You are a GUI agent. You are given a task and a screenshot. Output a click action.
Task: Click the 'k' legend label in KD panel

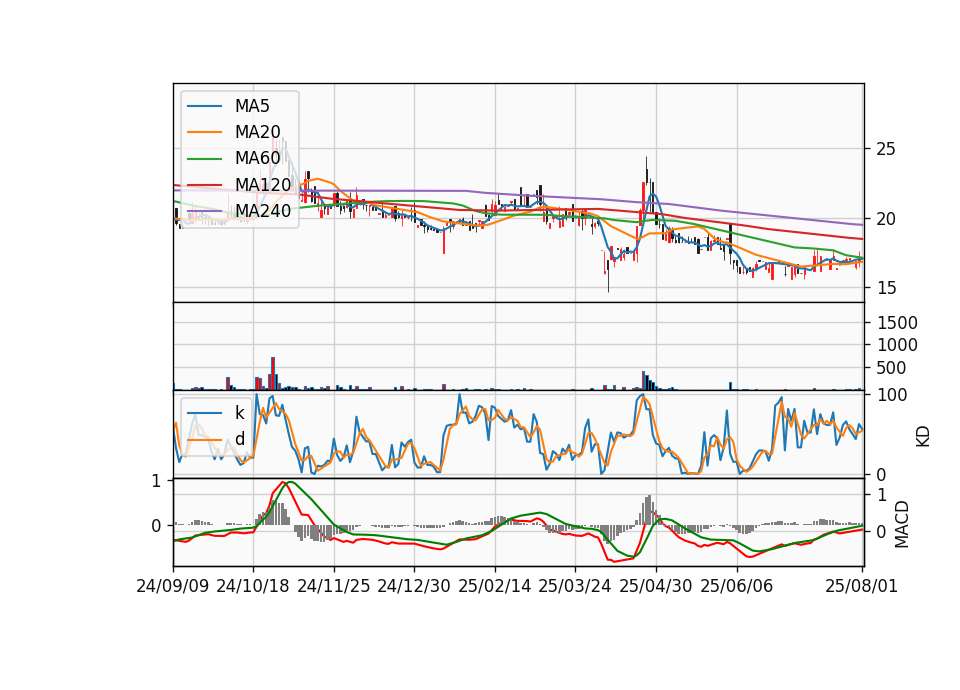click(239, 413)
